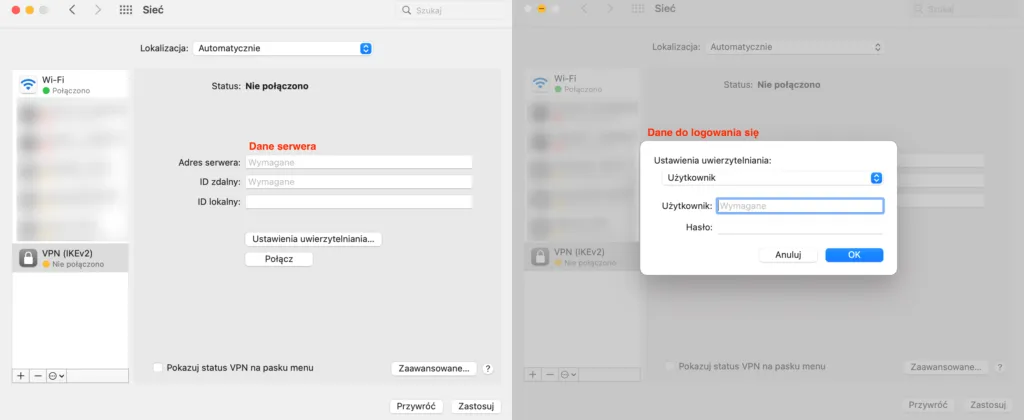Open help question mark, left window
This screenshot has height=420, width=1024.
[x=488, y=368]
